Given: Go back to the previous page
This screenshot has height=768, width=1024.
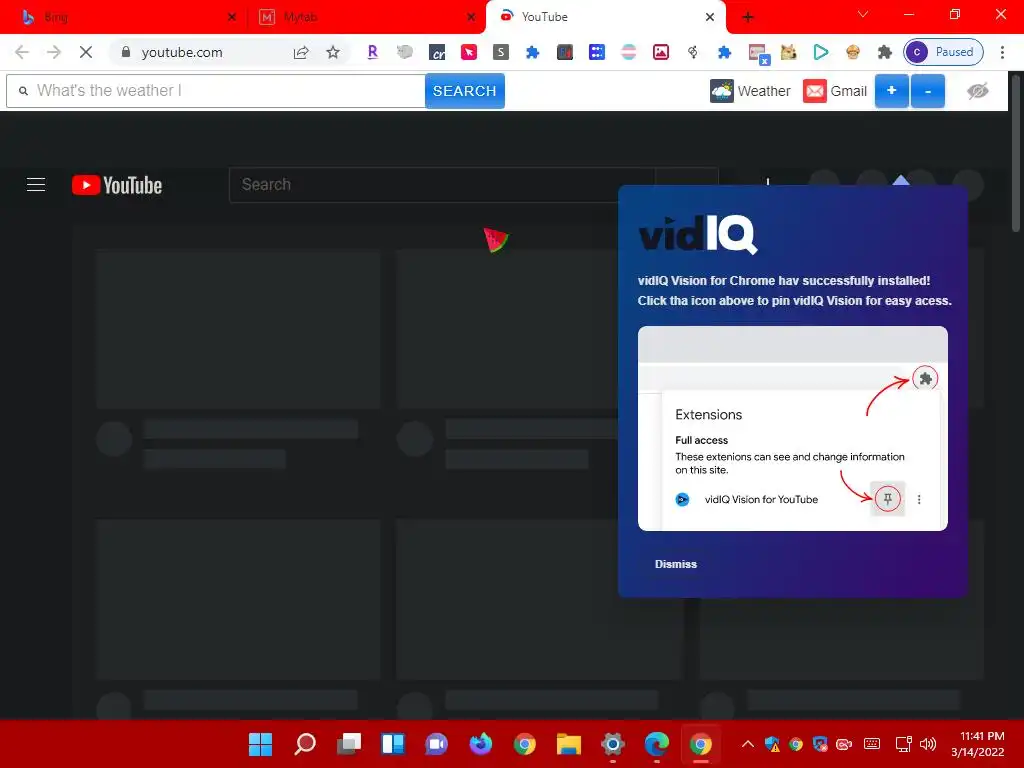Looking at the screenshot, I should 22,52.
